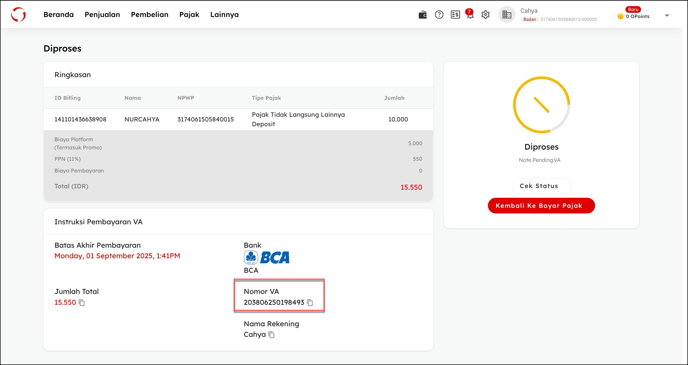Viewport: 688px width, 365px height.
Task: Click the Instruksi Pembayaran VA heading
Action: pos(98,222)
